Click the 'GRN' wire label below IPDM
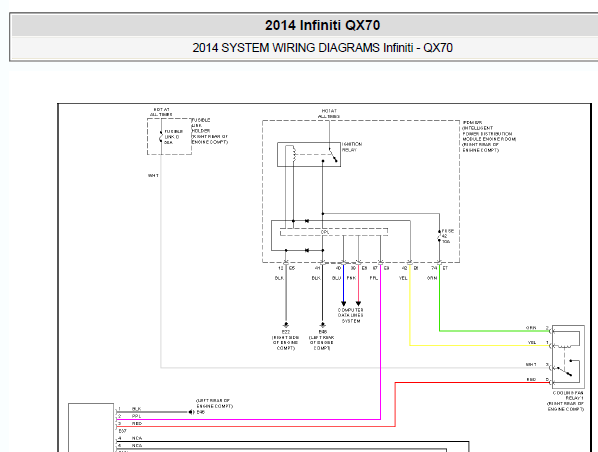The height and width of the screenshot is (452, 598). coord(432,278)
